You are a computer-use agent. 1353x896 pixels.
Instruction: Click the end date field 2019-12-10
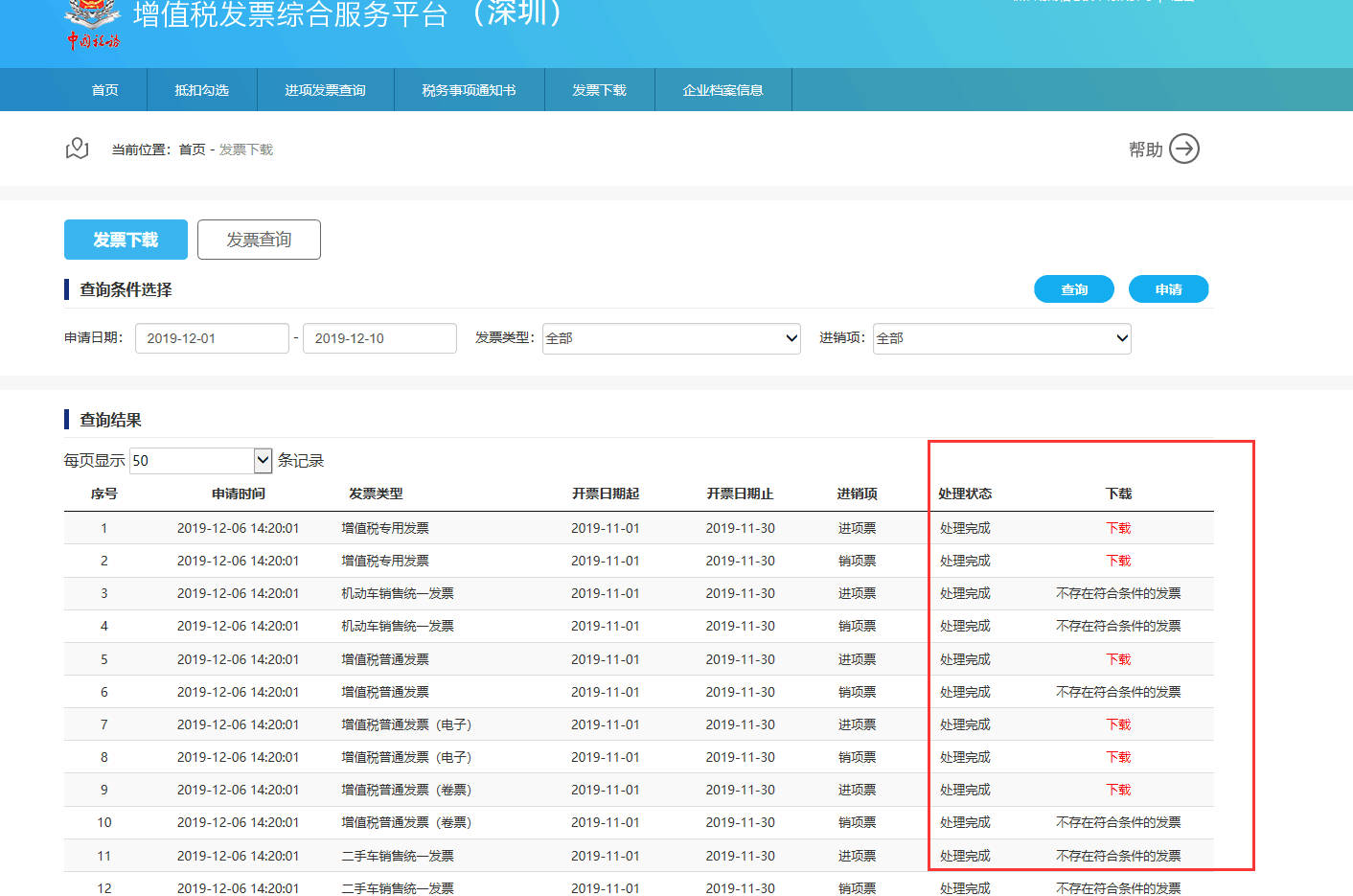[x=379, y=338]
